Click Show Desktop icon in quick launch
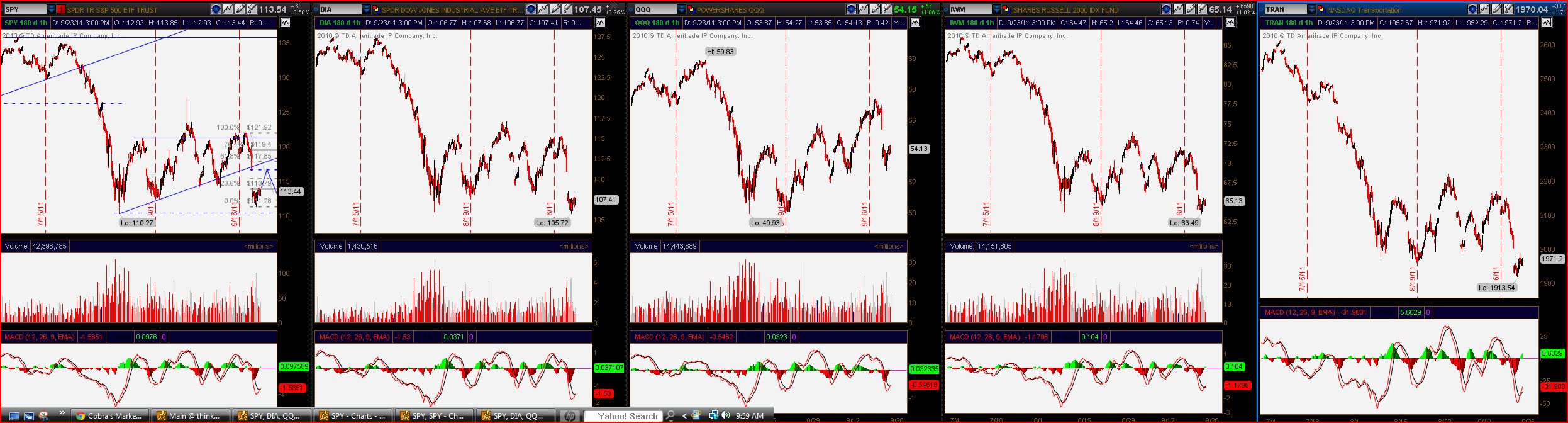Image resolution: width=1568 pixels, height=423 pixels. point(14,416)
